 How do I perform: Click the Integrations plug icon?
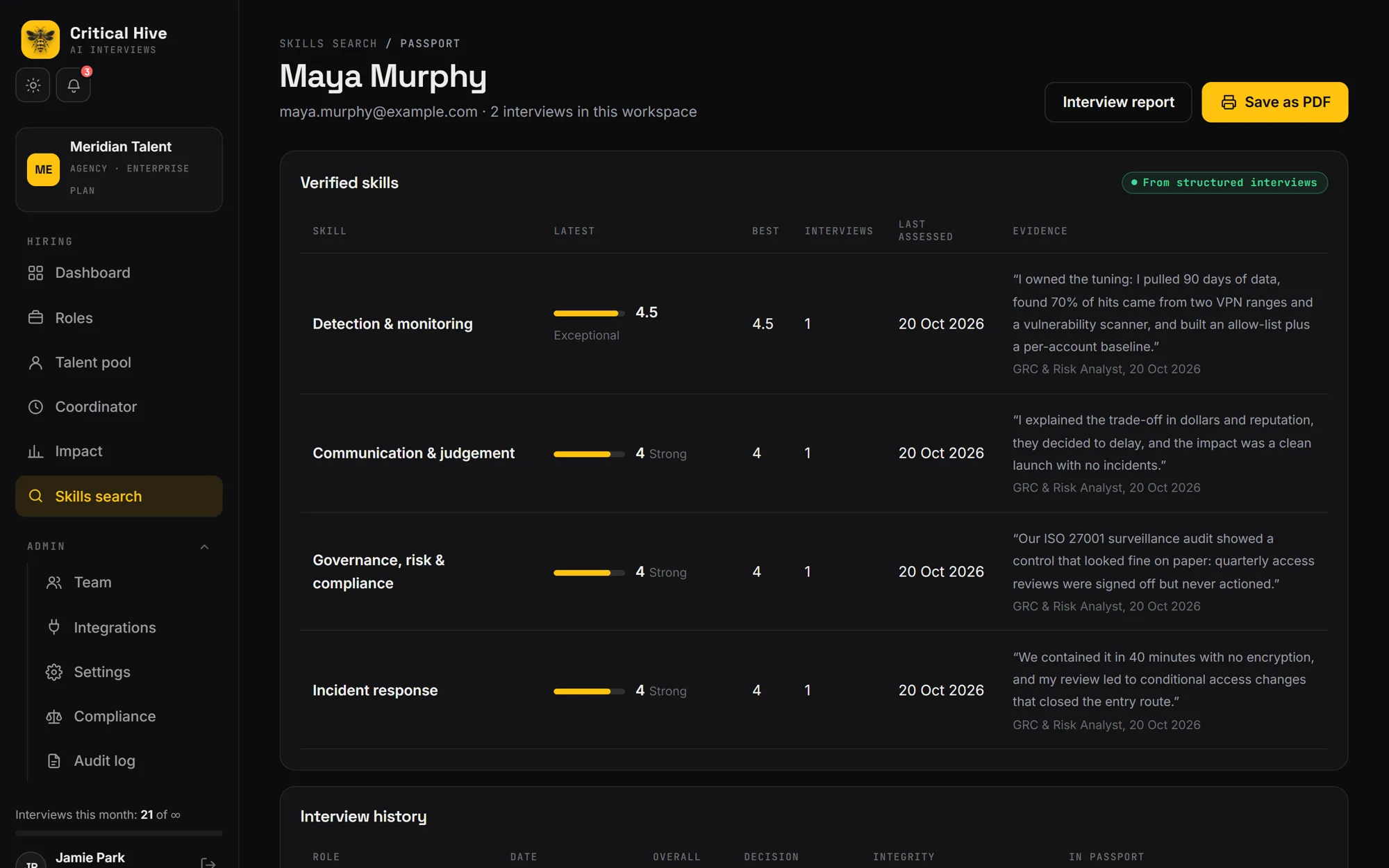[54, 627]
